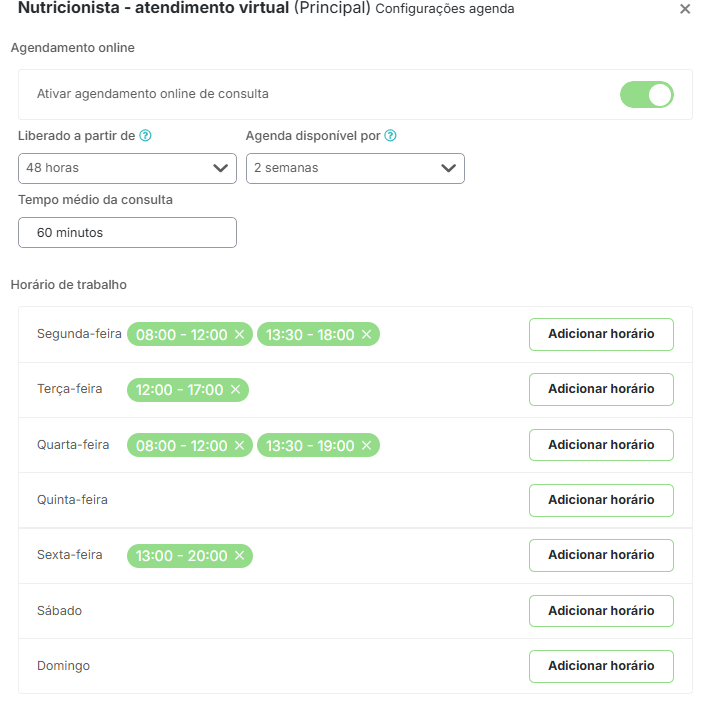Add a time slot for Segunda-feira
The image size is (705, 705).
(x=601, y=334)
